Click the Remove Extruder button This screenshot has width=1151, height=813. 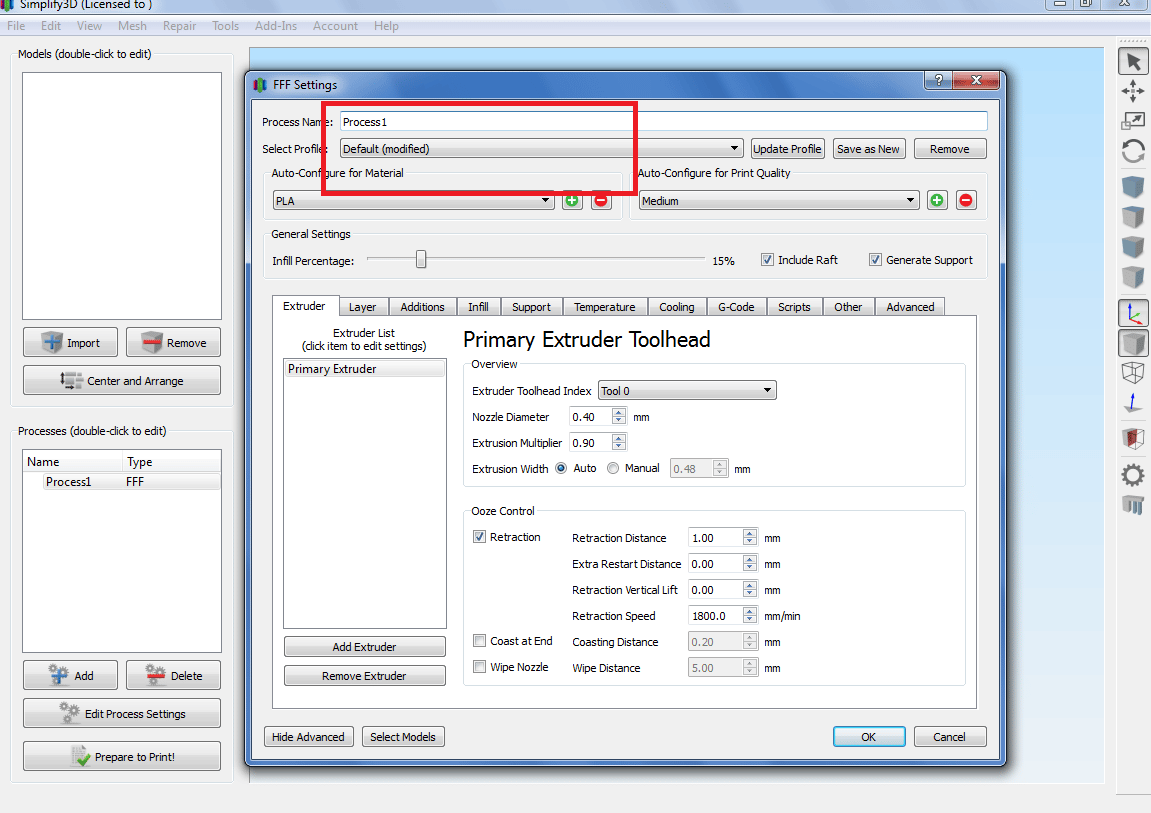364,676
